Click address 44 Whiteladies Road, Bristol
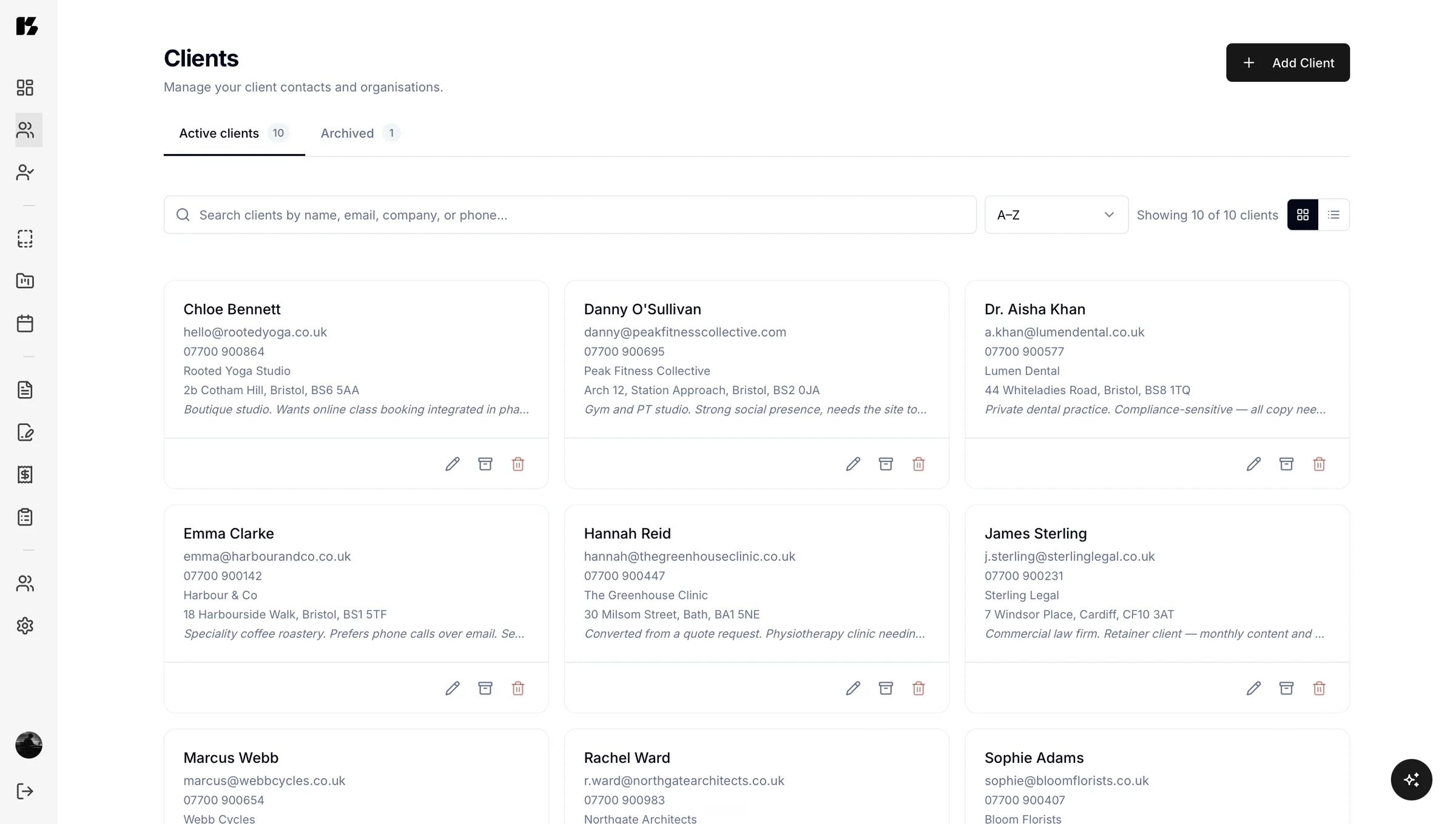 (1087, 390)
